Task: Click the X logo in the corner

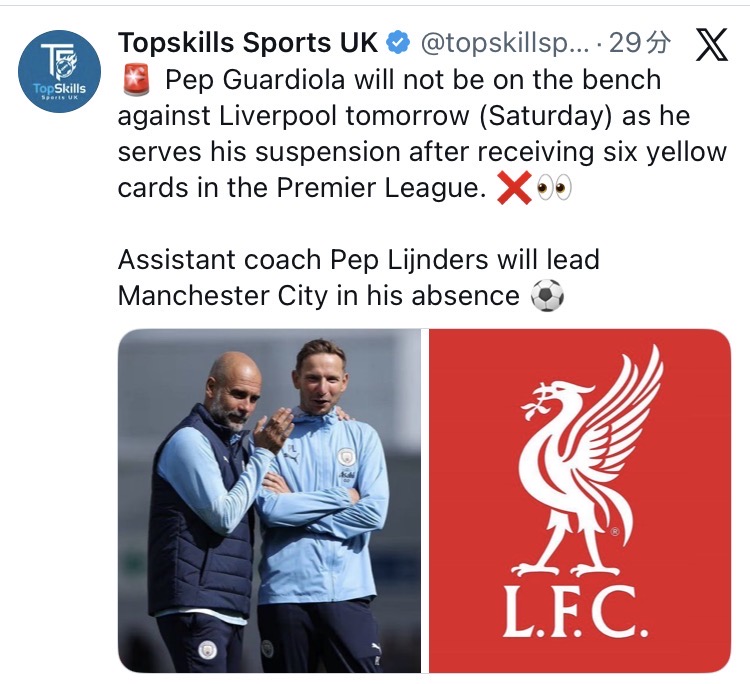Action: [711, 45]
